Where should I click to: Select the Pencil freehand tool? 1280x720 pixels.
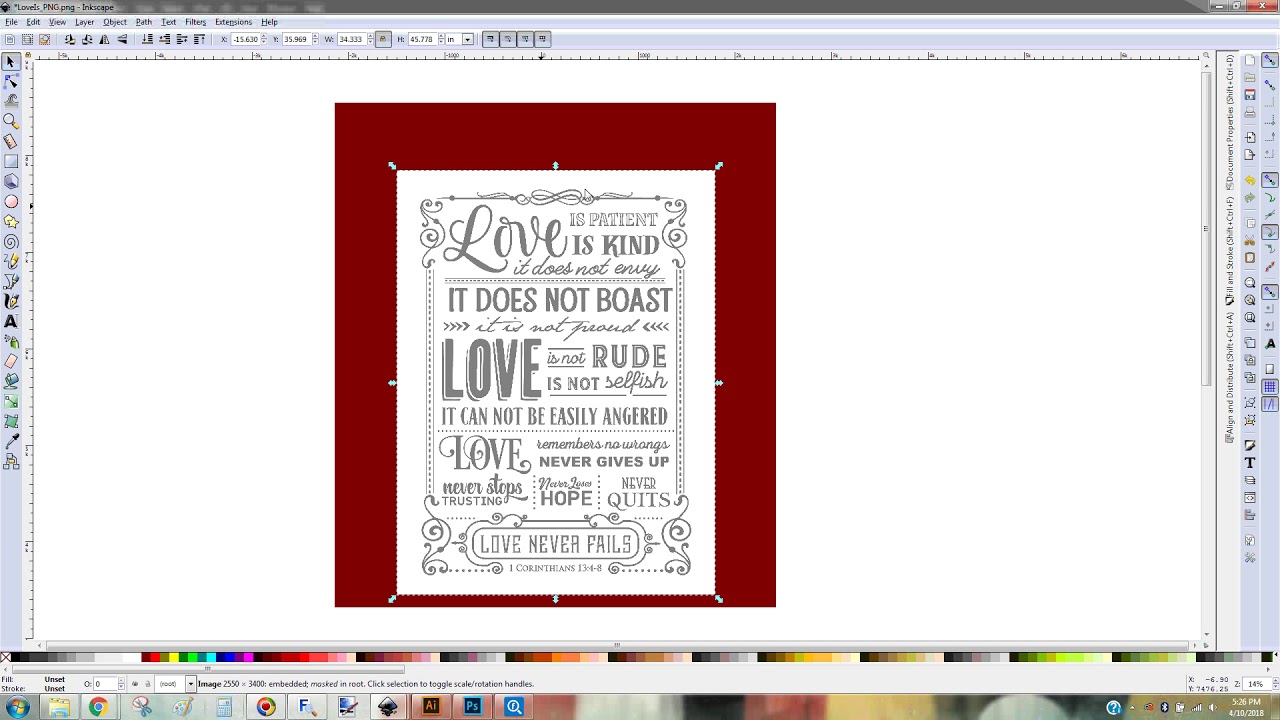11,261
